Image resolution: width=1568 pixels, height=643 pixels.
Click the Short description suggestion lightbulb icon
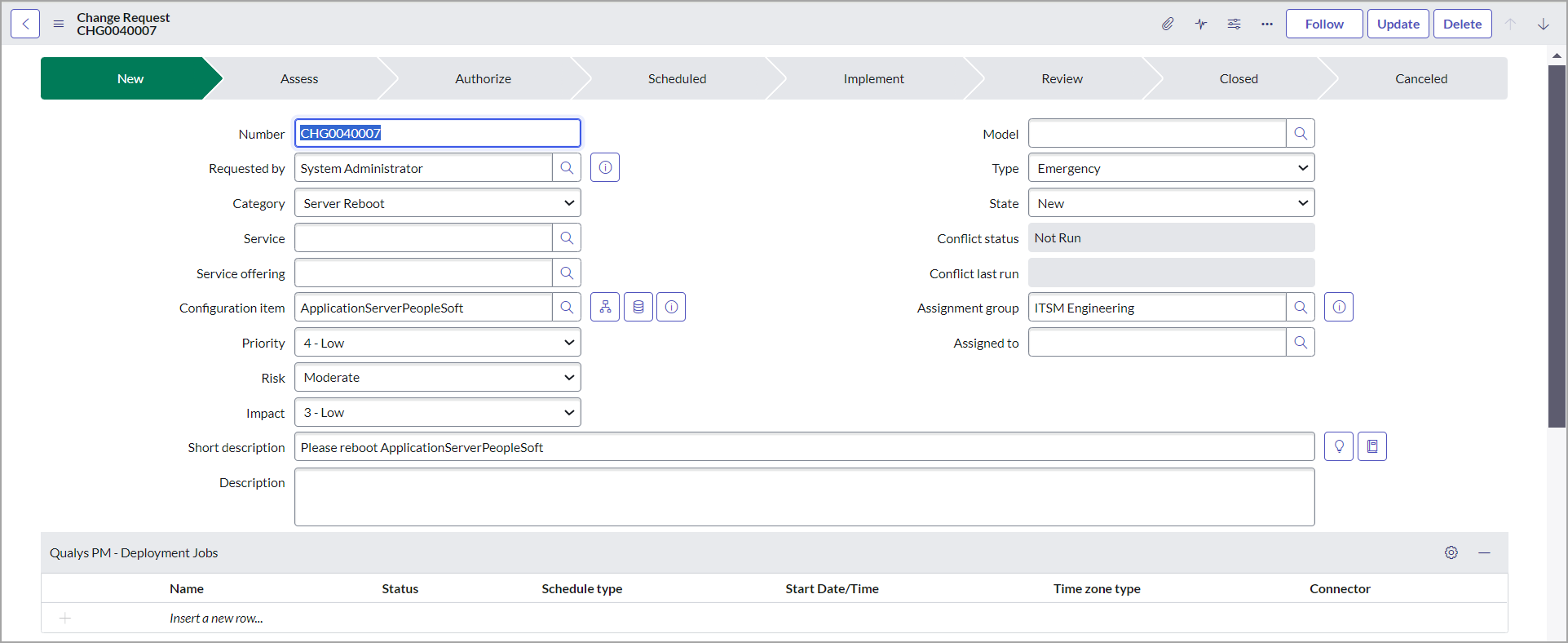(x=1339, y=447)
